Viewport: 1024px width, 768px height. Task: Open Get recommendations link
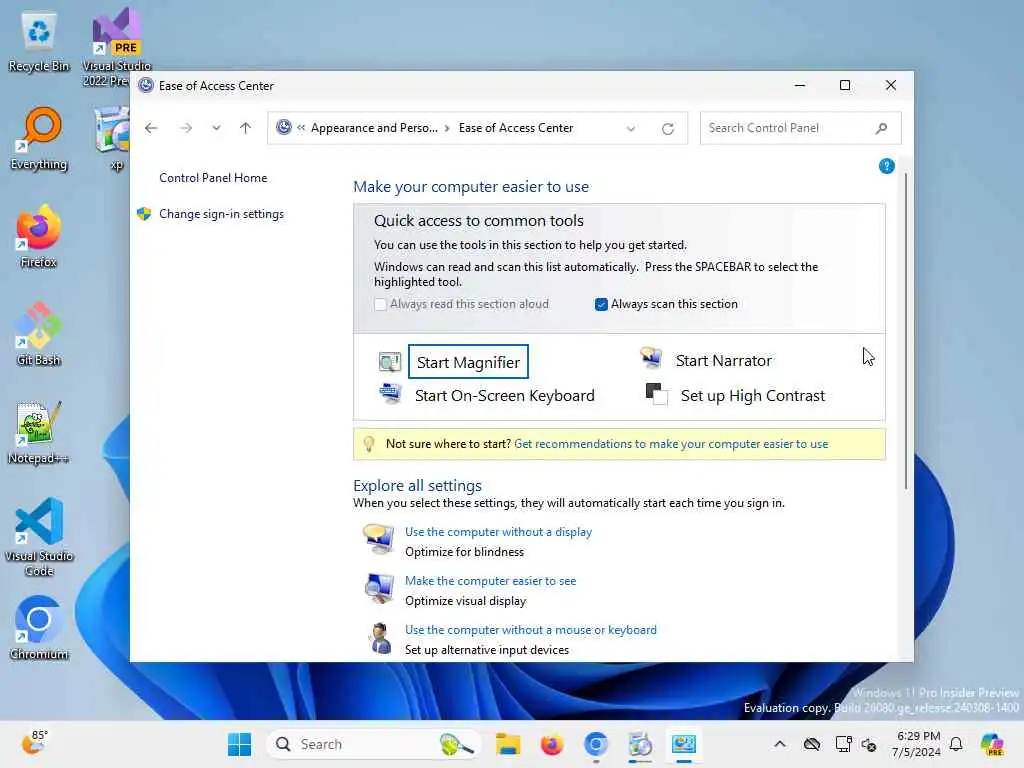(x=671, y=444)
